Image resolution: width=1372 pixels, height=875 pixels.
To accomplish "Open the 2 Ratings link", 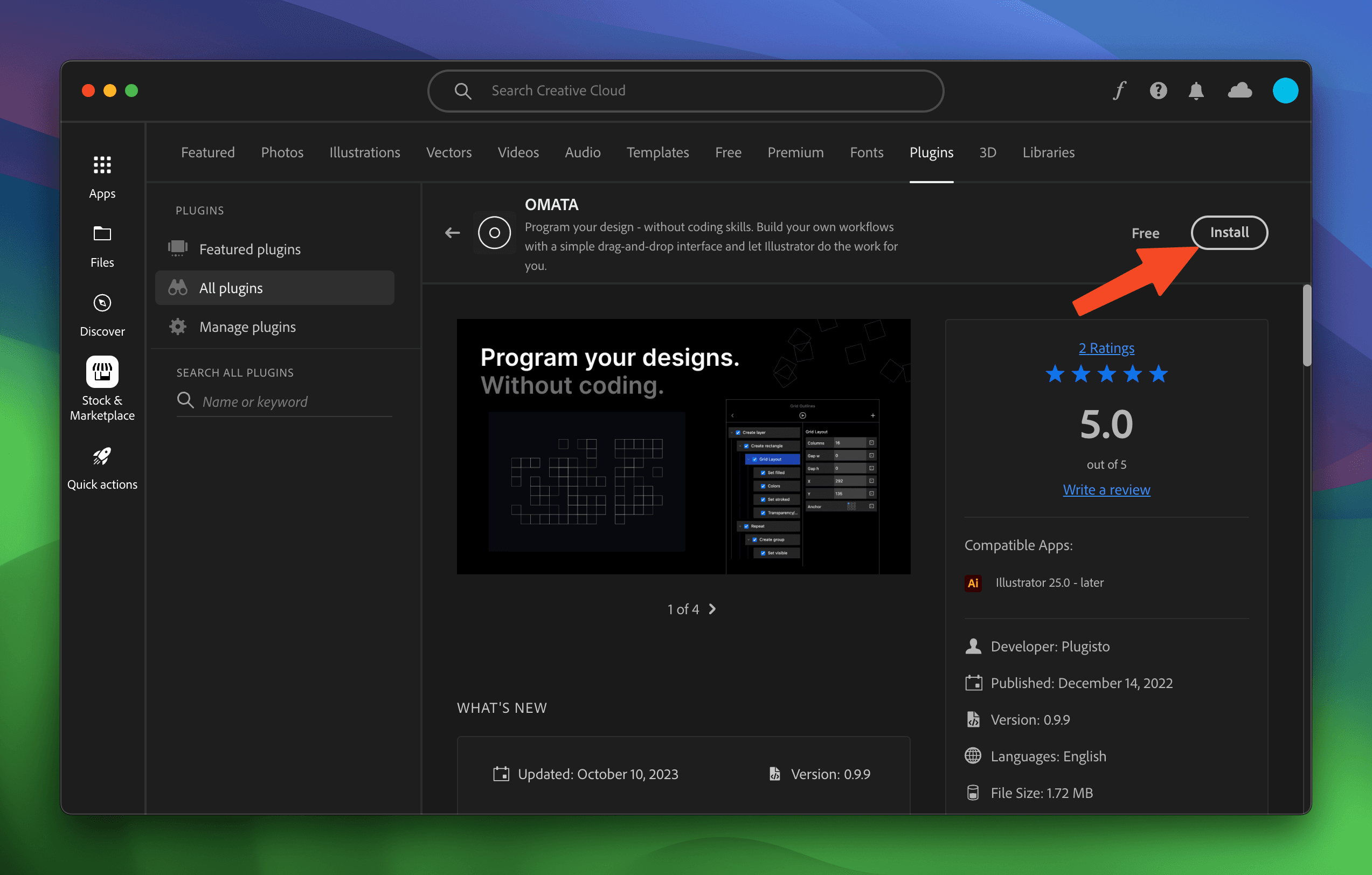I will (x=1106, y=348).
